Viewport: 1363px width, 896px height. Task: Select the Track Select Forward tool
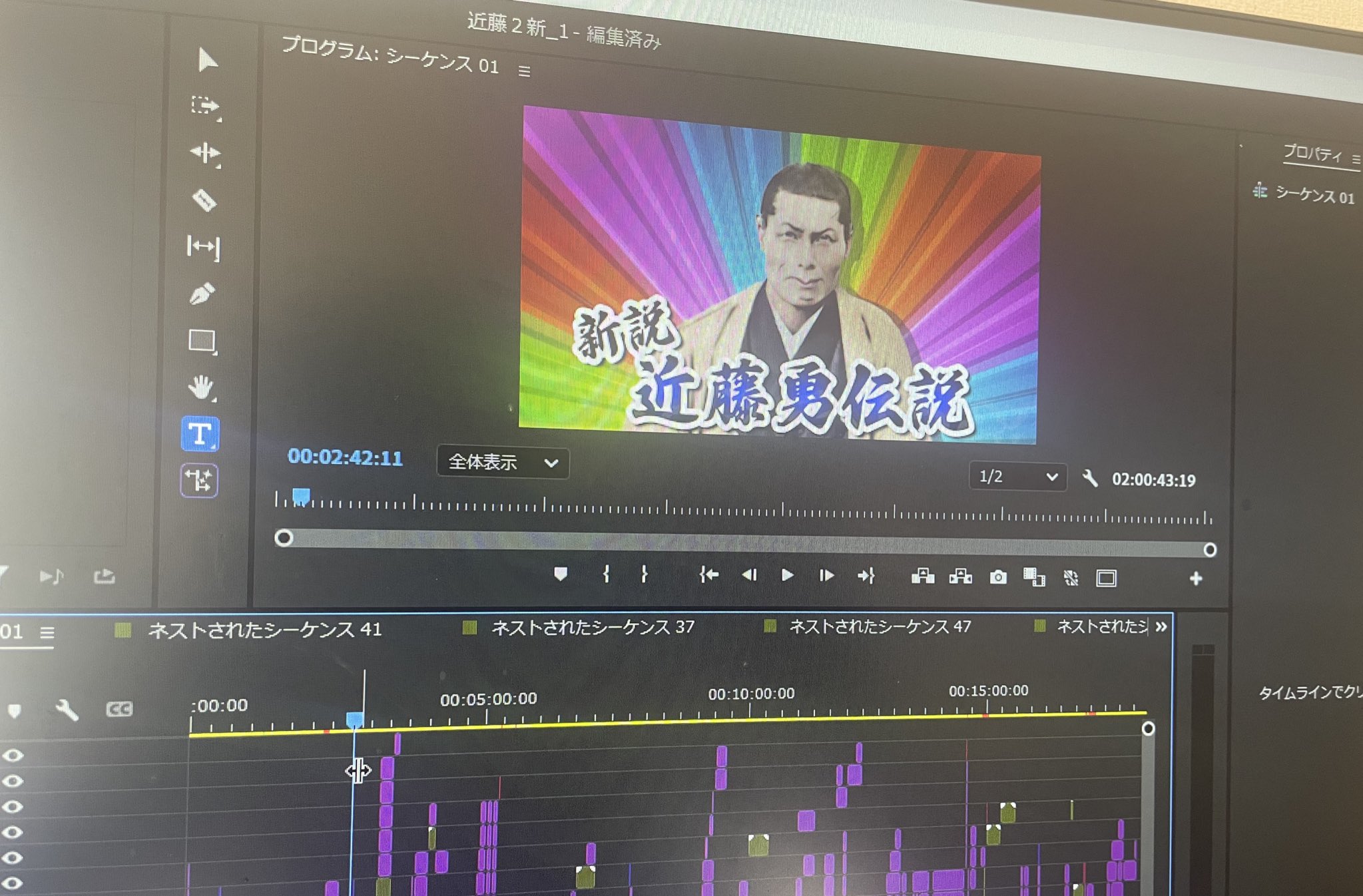coord(206,107)
